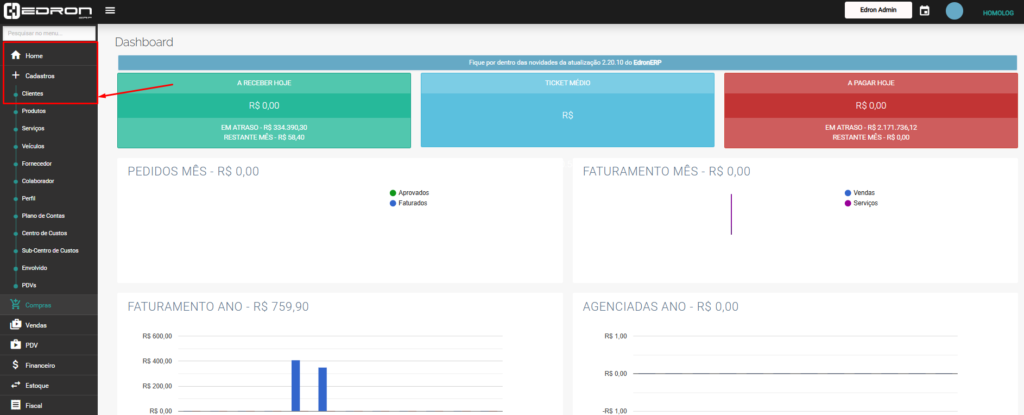Click the Edron Admin button

(878, 11)
